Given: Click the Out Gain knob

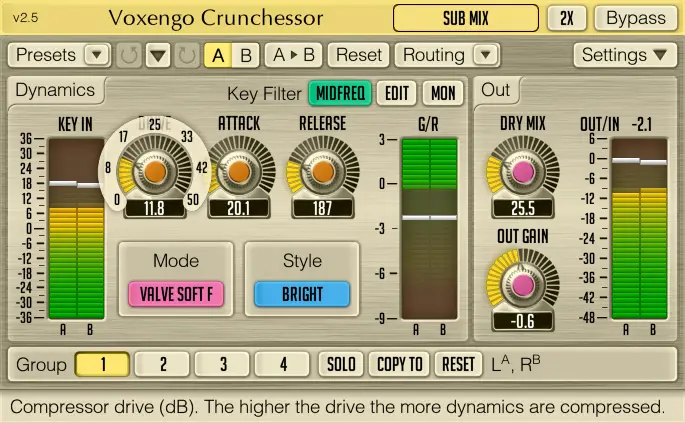Looking at the screenshot, I should pyautogui.click(x=522, y=285).
